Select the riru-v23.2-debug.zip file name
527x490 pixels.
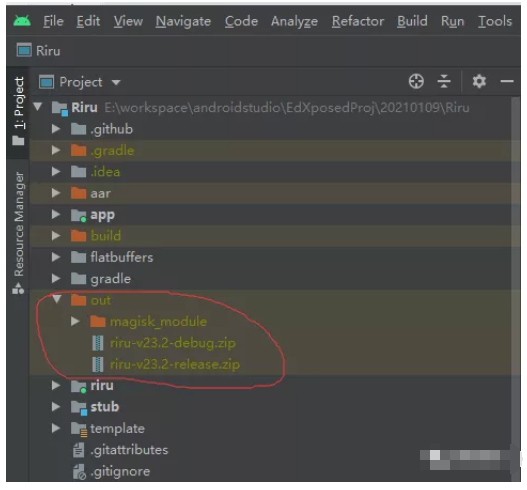click(173, 343)
